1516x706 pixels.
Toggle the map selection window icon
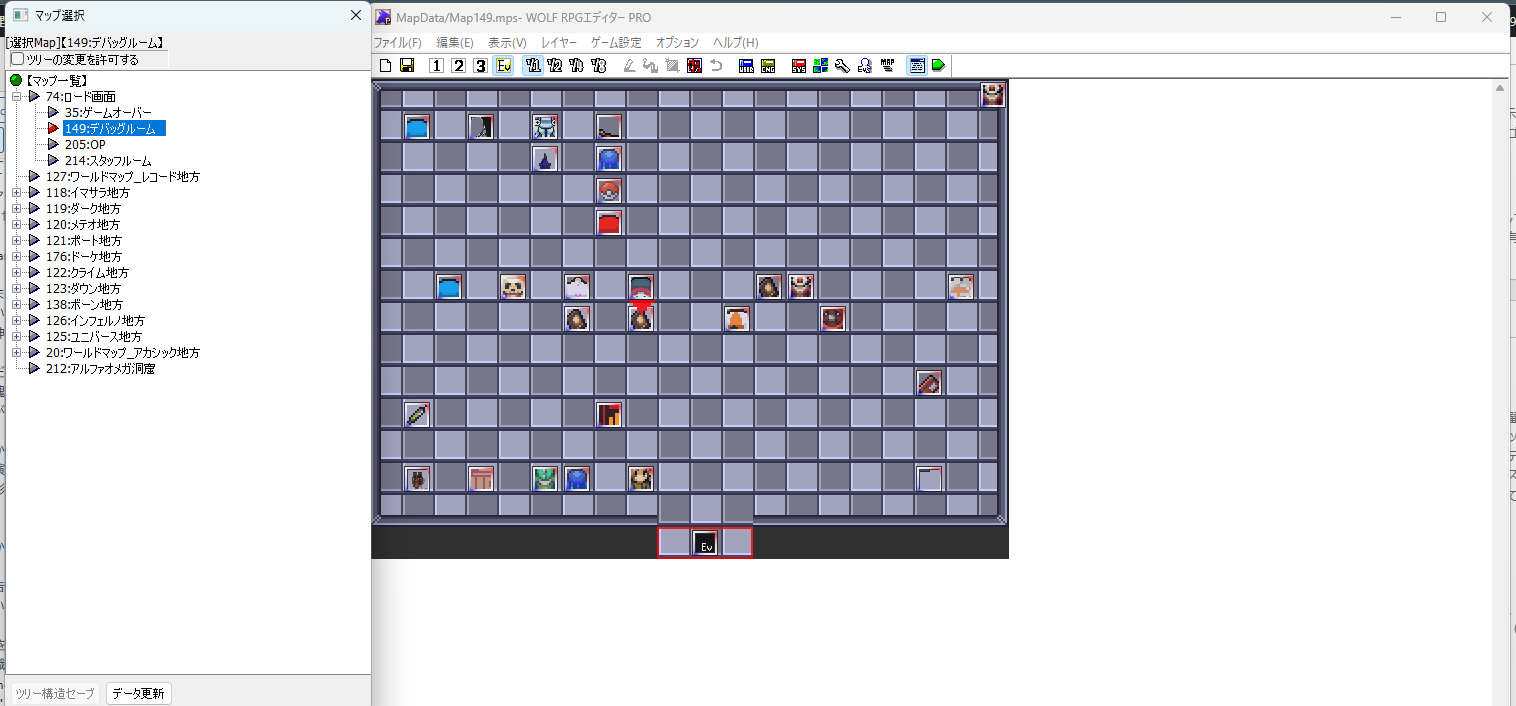point(916,66)
